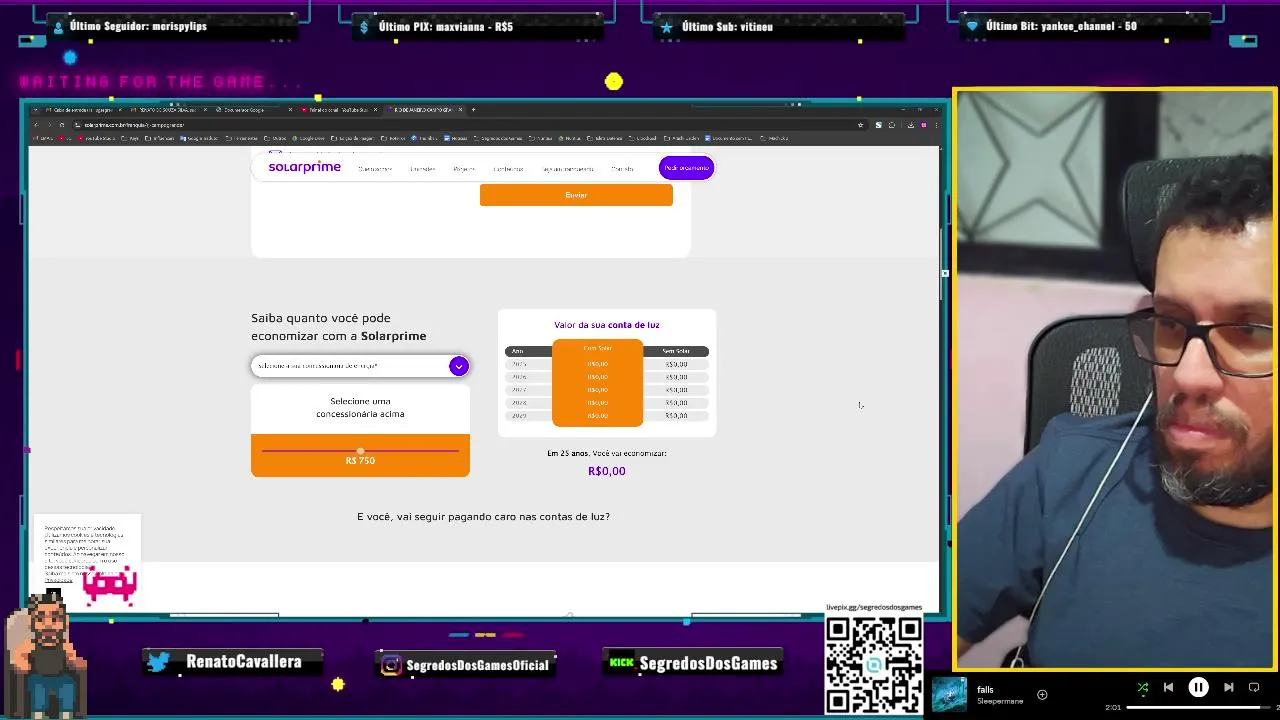The image size is (1280, 720).
Task: Click the Instagram icon beside SegredosDosGamesOficial
Action: [x=392, y=665]
